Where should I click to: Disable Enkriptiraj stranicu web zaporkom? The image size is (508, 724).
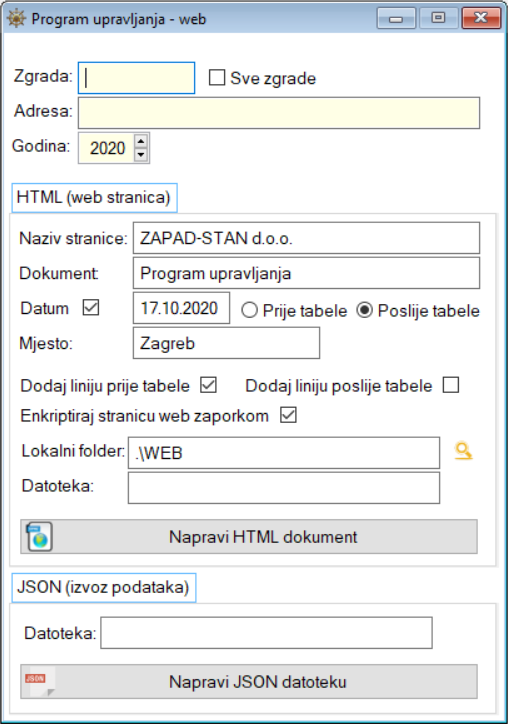288,415
